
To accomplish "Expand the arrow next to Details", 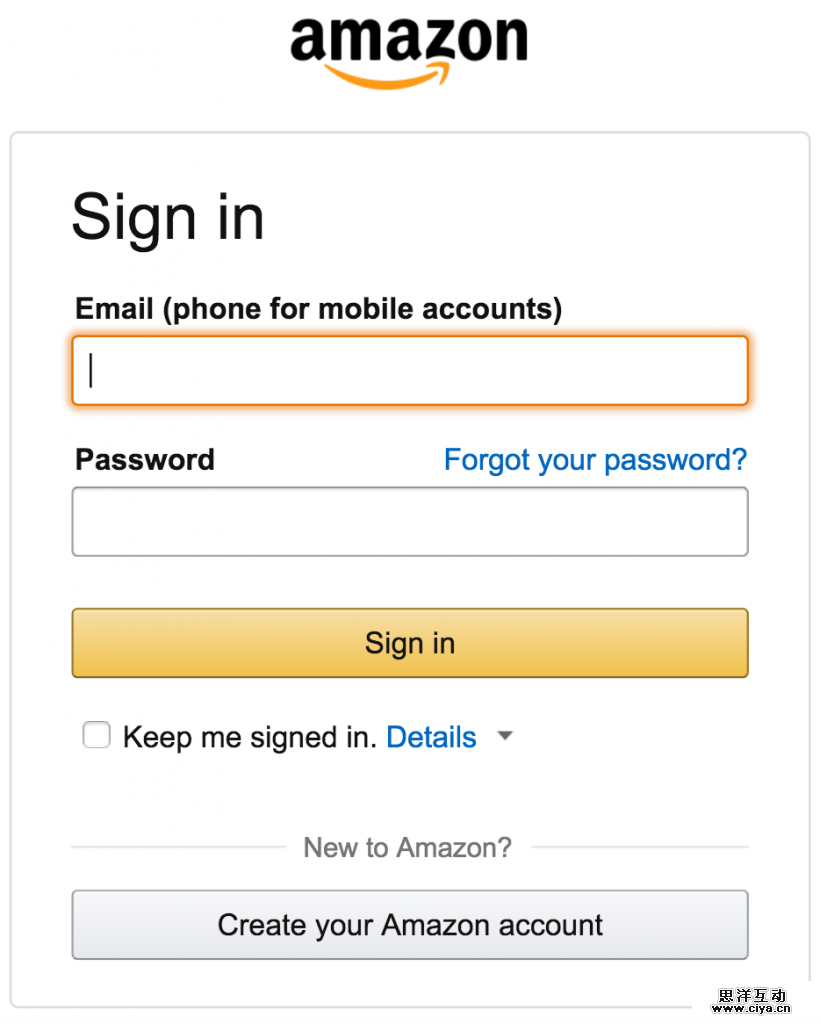I will pos(505,737).
